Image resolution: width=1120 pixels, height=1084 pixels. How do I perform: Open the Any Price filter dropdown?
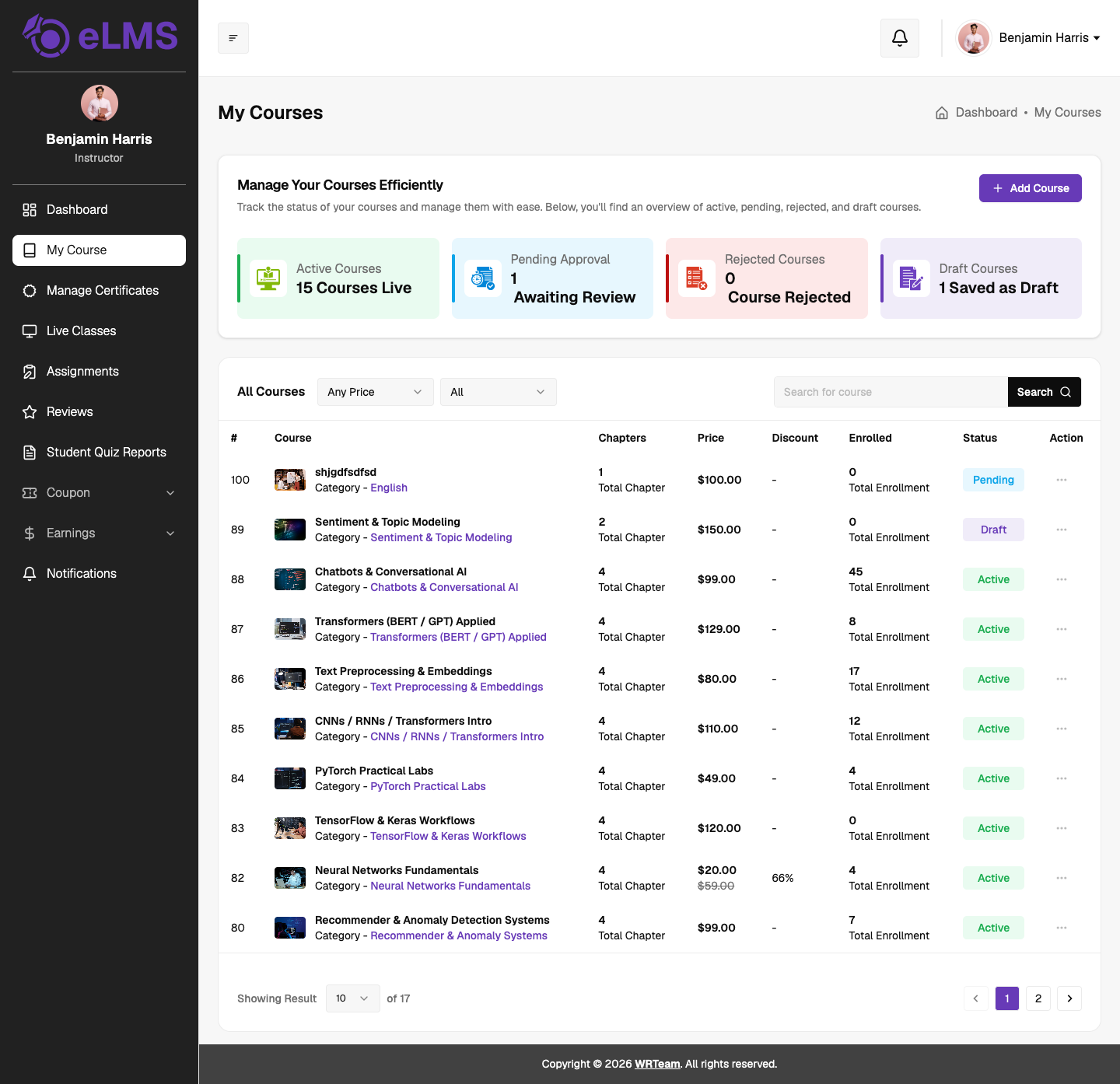(x=376, y=392)
